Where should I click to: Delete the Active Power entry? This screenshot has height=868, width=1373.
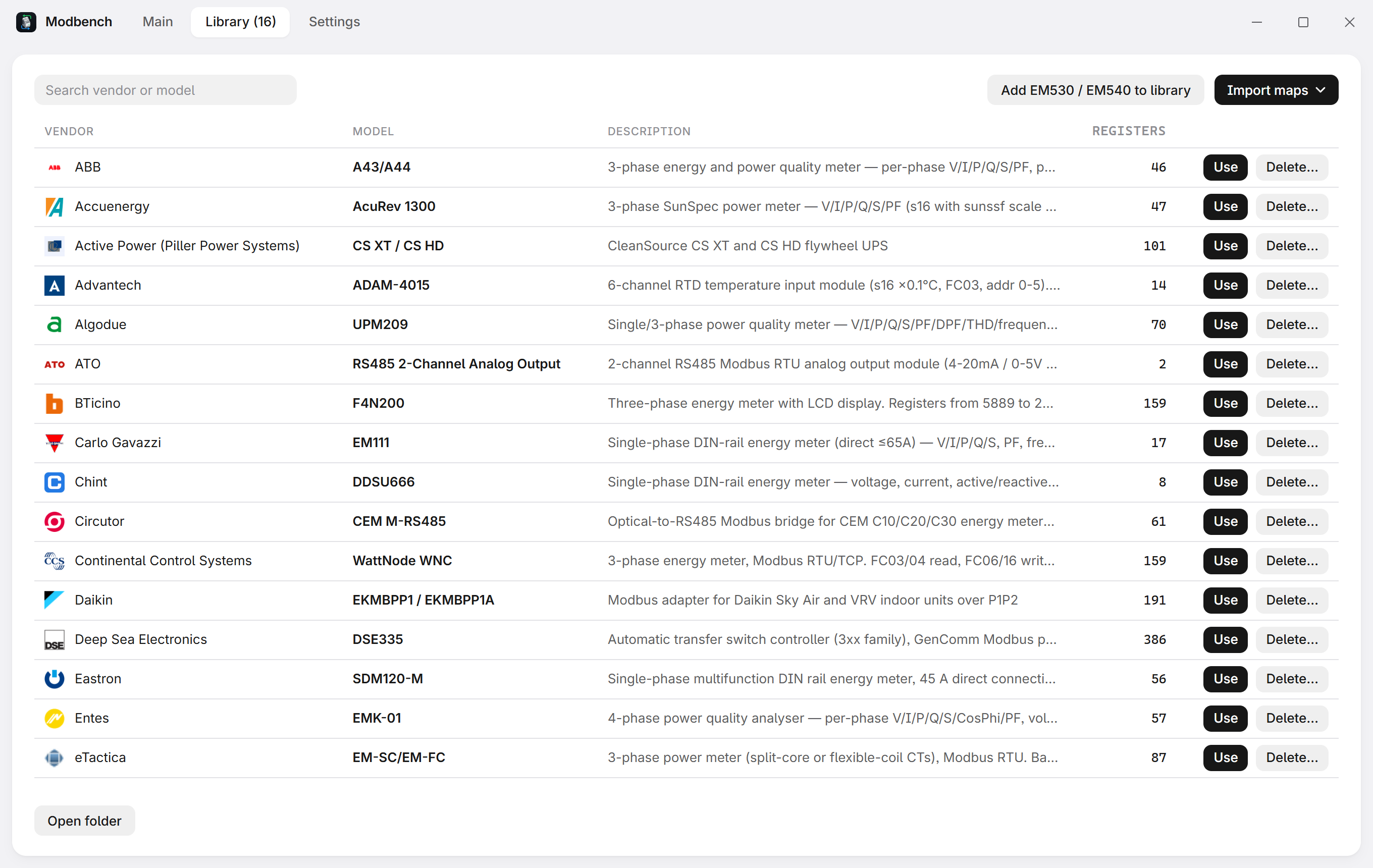click(x=1292, y=246)
